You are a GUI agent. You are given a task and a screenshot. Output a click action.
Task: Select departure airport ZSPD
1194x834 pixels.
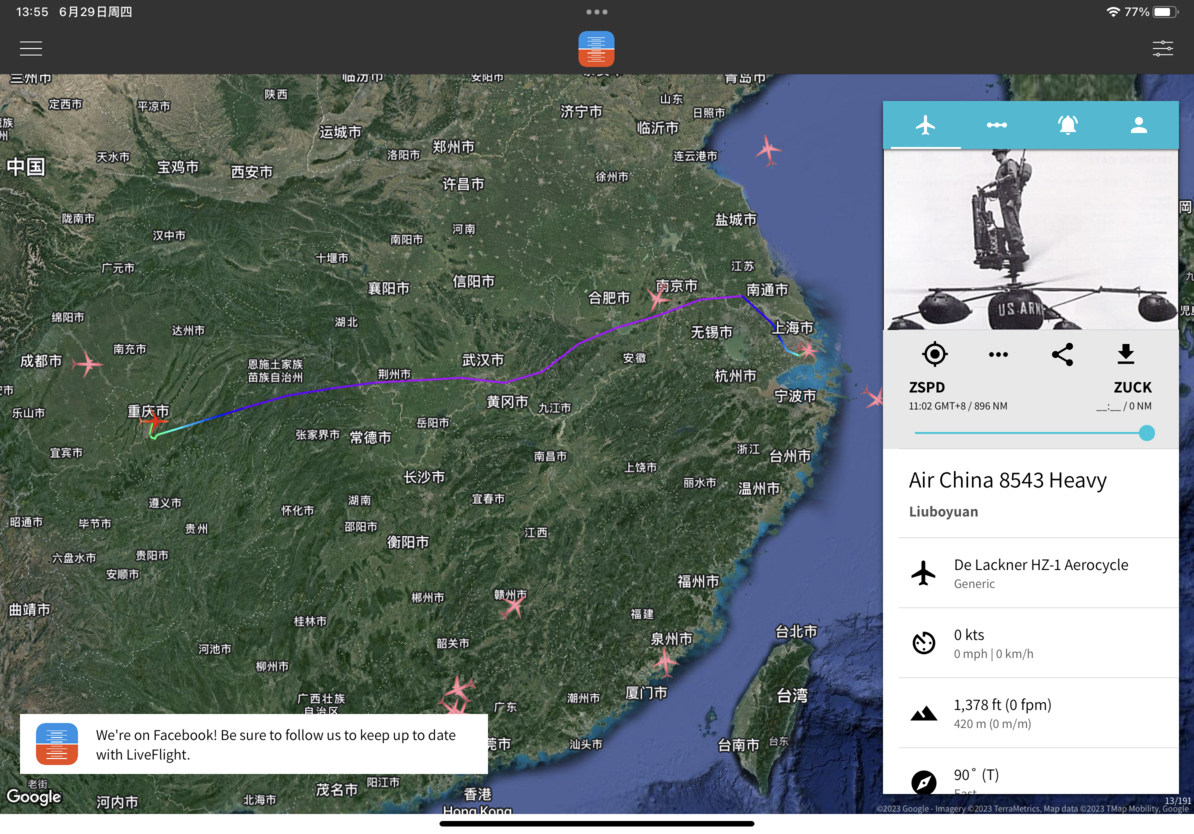(927, 387)
